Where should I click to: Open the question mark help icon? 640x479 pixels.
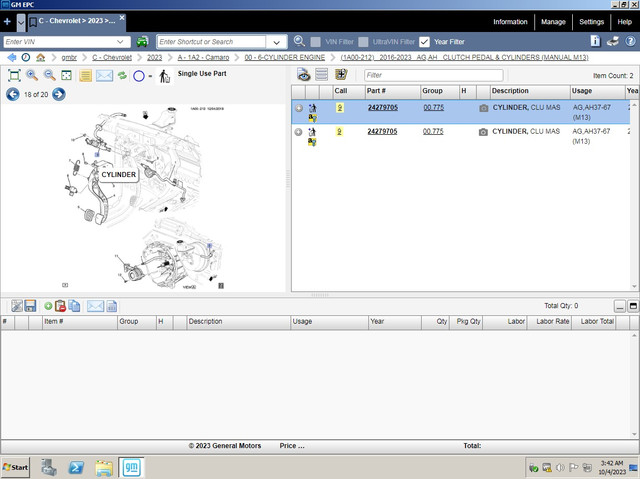pos(630,41)
